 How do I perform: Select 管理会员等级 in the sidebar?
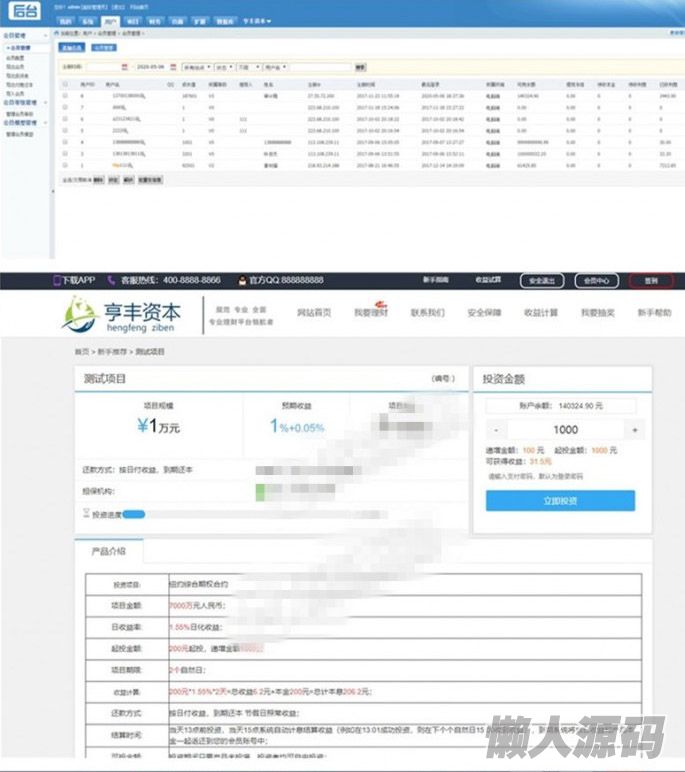(20, 114)
